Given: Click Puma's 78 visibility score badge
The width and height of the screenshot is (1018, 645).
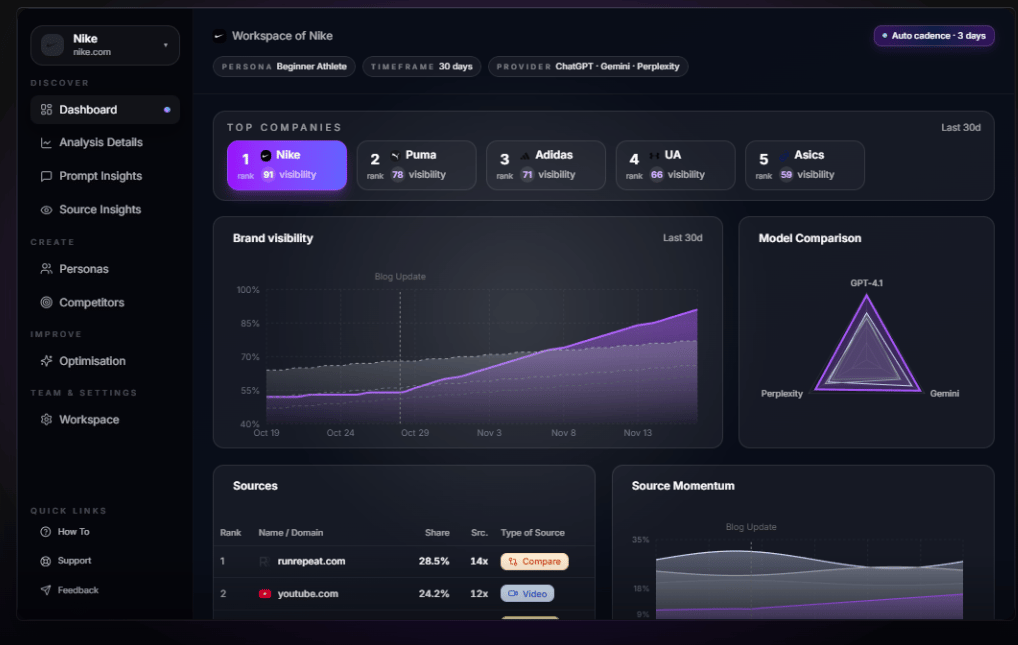Looking at the screenshot, I should click(x=397, y=175).
